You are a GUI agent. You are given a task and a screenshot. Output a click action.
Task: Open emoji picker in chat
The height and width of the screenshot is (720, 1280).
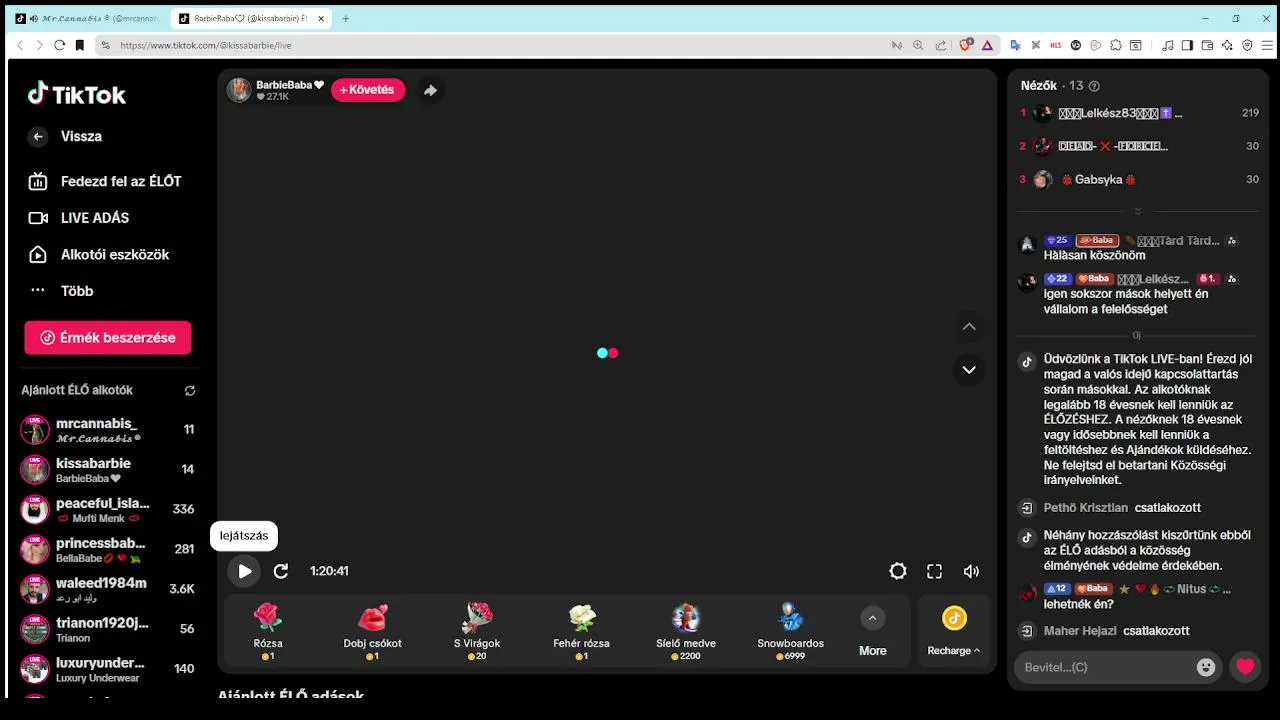click(1206, 667)
